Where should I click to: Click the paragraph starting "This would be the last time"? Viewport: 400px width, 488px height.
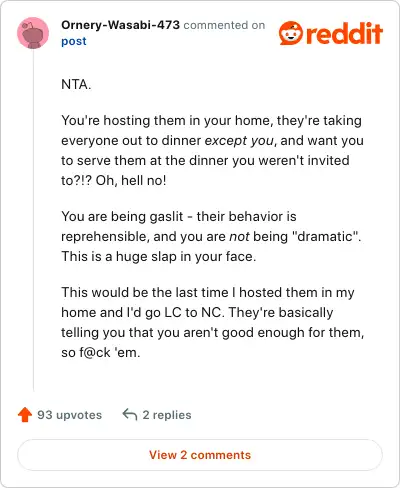tap(213, 322)
